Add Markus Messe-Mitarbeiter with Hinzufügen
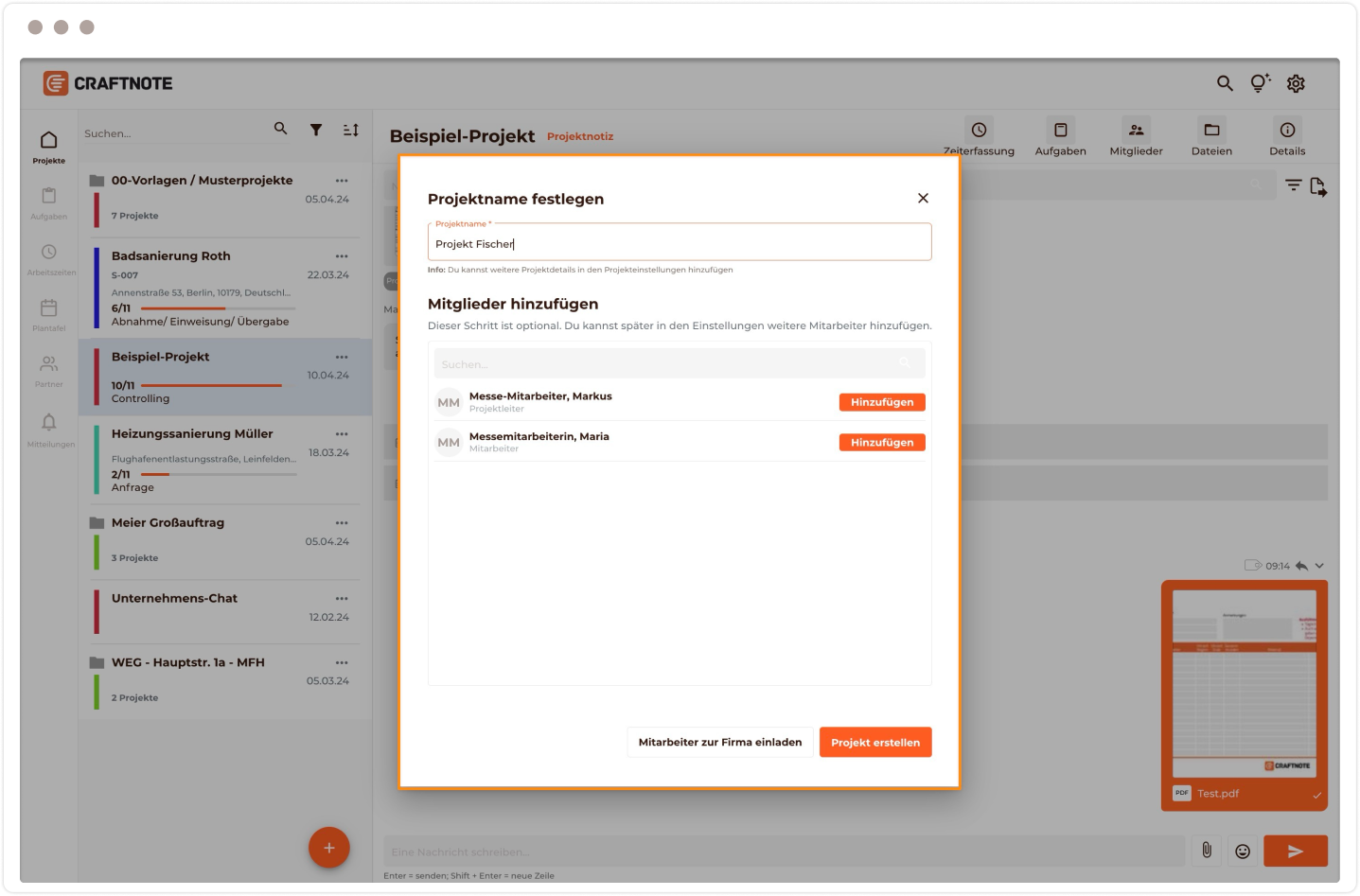The width and height of the screenshot is (1360, 896). tap(881, 402)
